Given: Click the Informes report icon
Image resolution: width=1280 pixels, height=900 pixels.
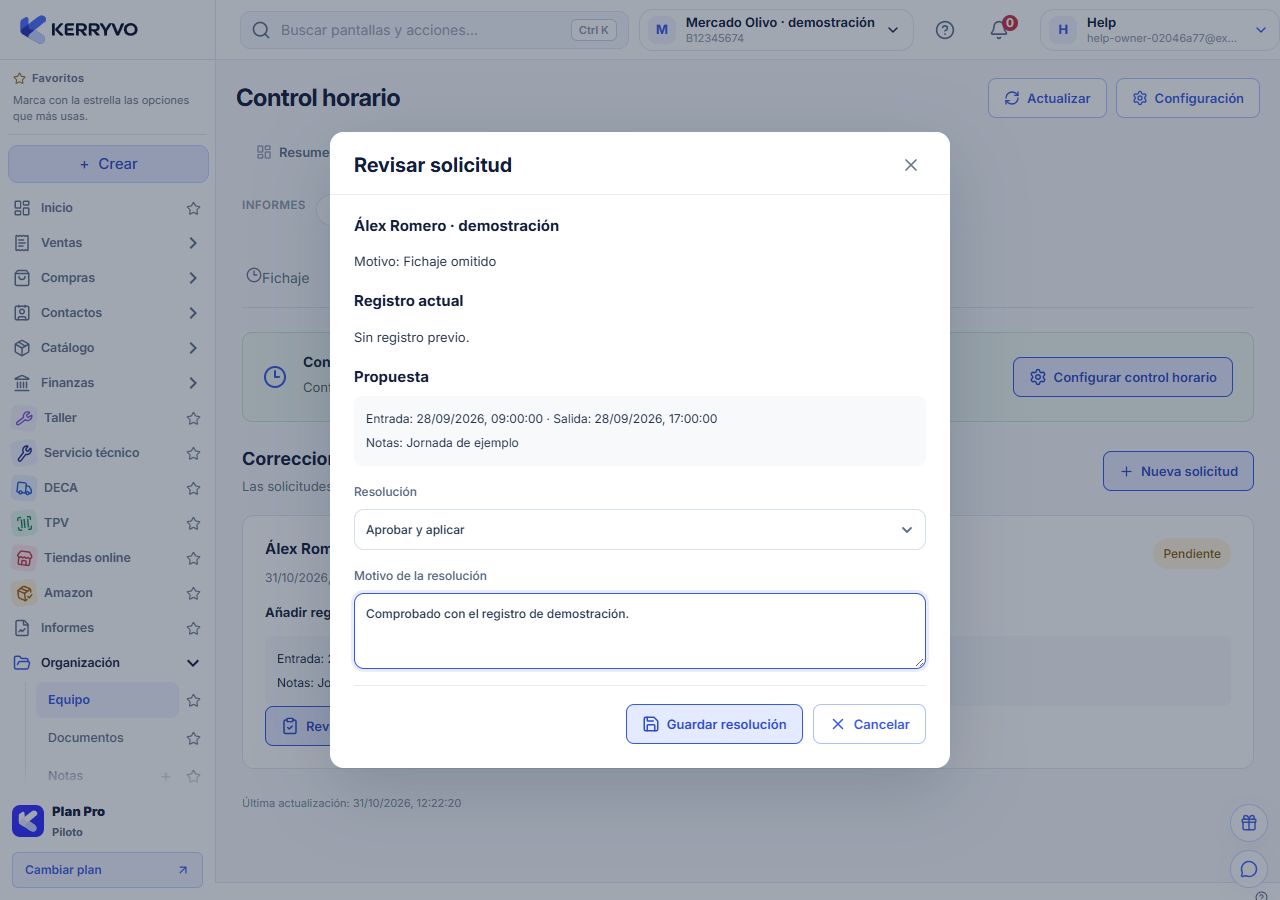Looking at the screenshot, I should pos(22,628).
